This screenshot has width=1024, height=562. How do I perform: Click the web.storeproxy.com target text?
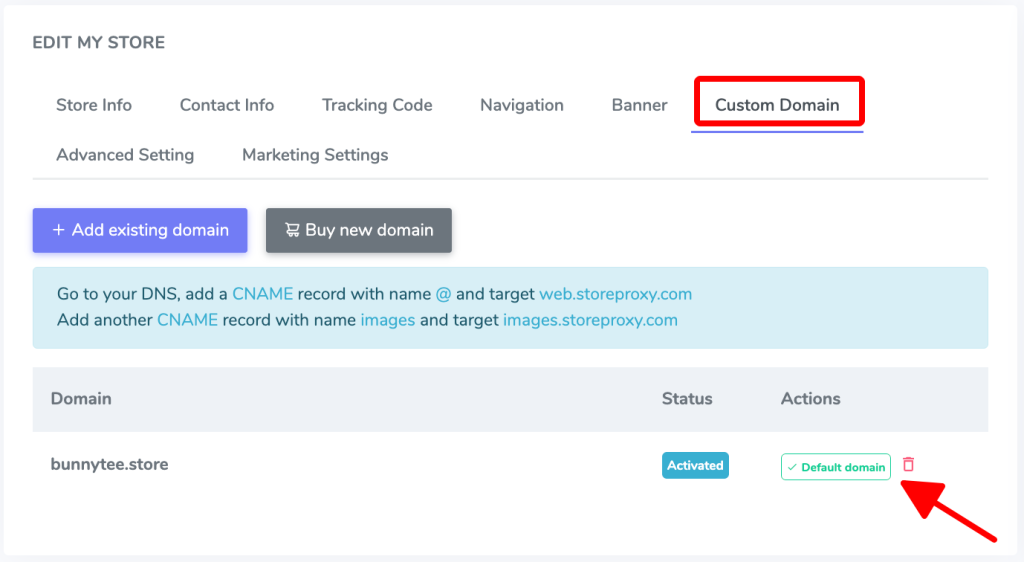tap(615, 294)
